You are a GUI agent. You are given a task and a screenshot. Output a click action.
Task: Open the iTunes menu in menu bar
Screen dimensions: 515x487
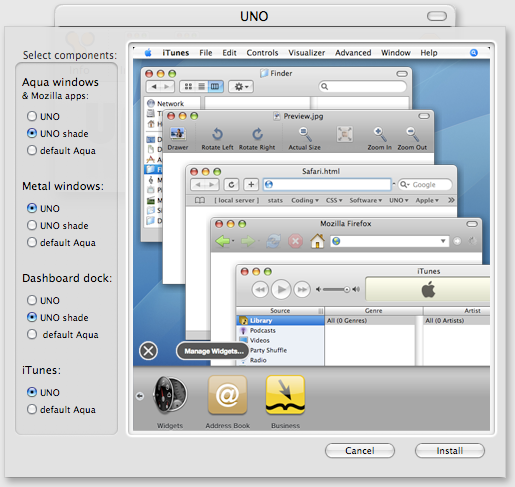click(x=176, y=53)
